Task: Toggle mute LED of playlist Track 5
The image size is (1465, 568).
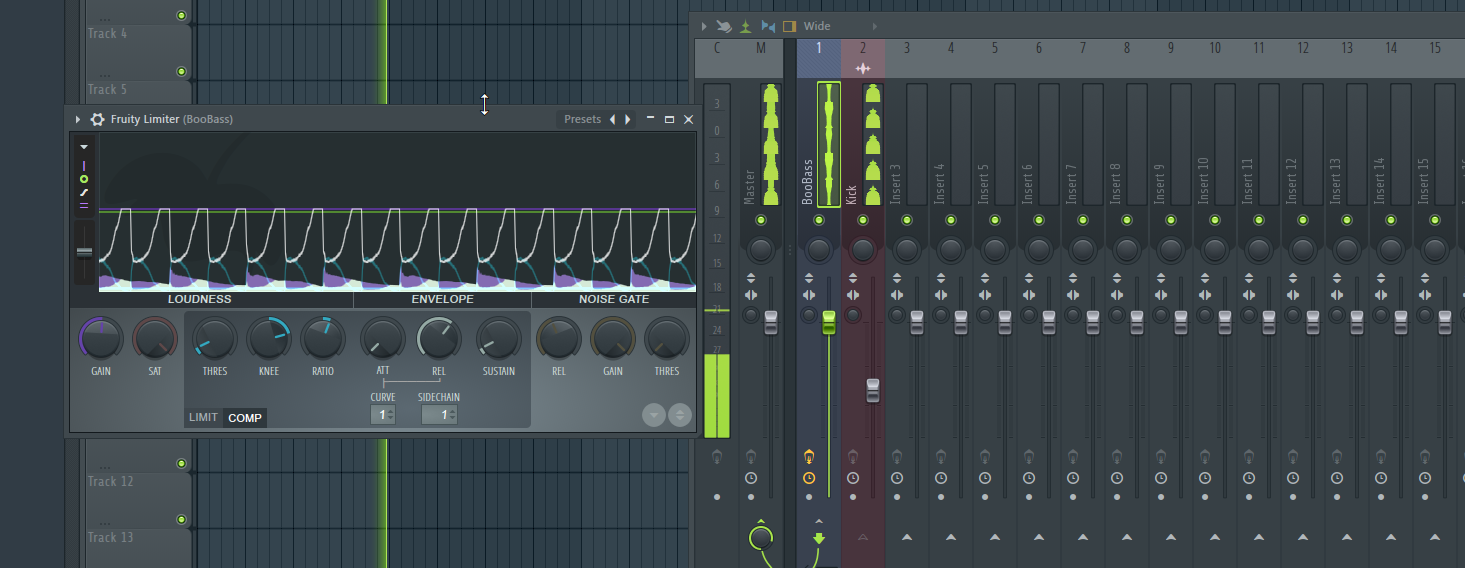Action: [181, 72]
